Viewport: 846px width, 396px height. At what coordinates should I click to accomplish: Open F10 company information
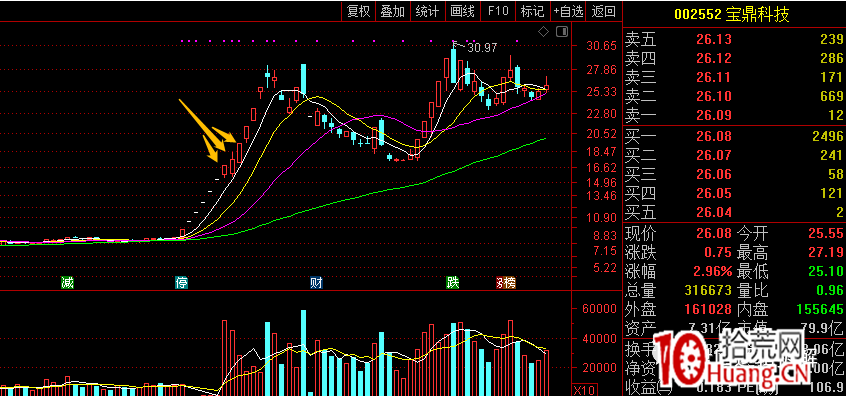pos(498,11)
